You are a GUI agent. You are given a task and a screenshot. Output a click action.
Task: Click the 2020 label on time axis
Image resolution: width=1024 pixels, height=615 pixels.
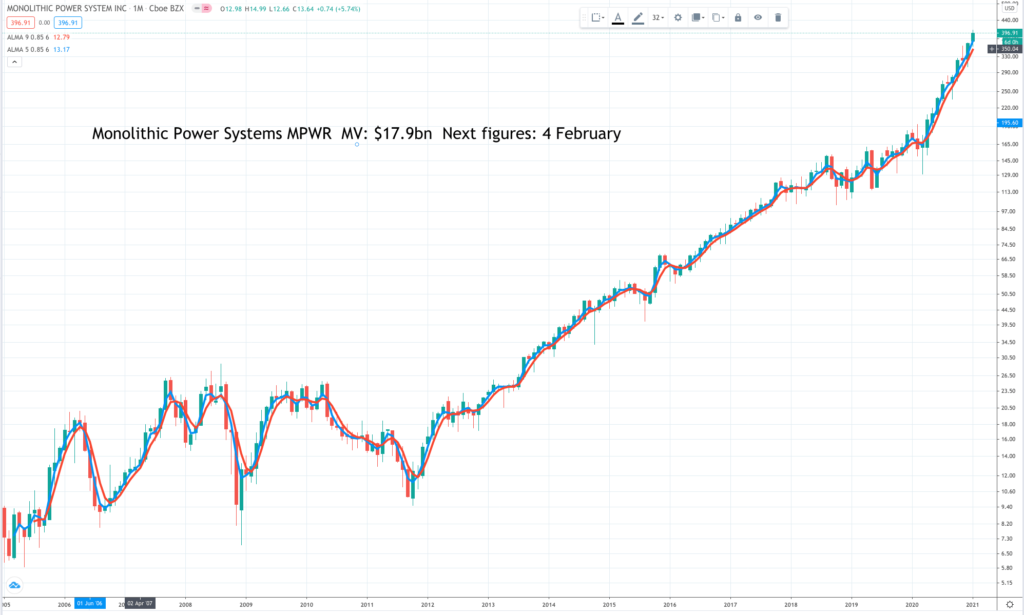coord(912,605)
